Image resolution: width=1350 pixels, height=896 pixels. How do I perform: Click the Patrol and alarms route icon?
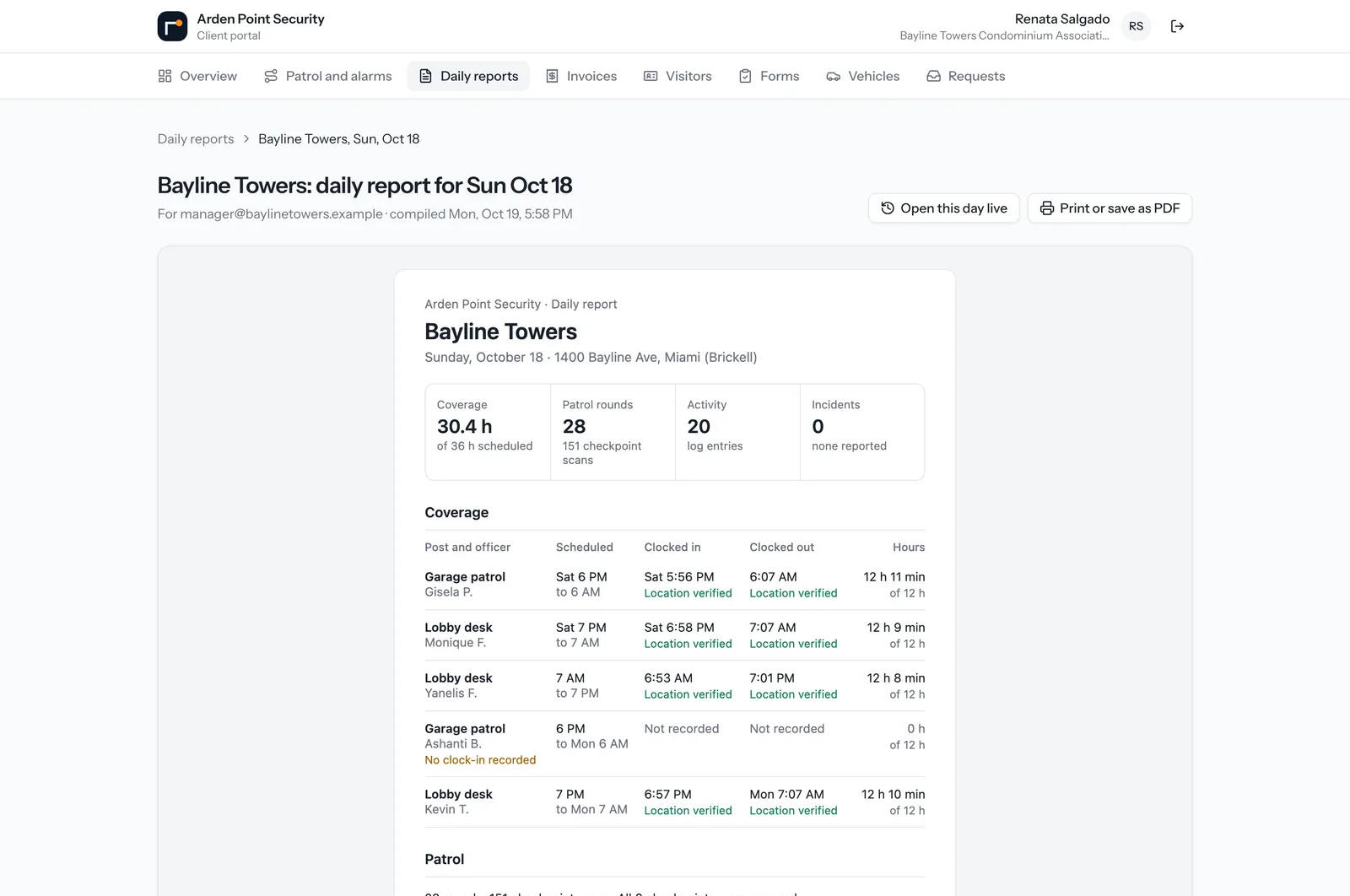271,76
